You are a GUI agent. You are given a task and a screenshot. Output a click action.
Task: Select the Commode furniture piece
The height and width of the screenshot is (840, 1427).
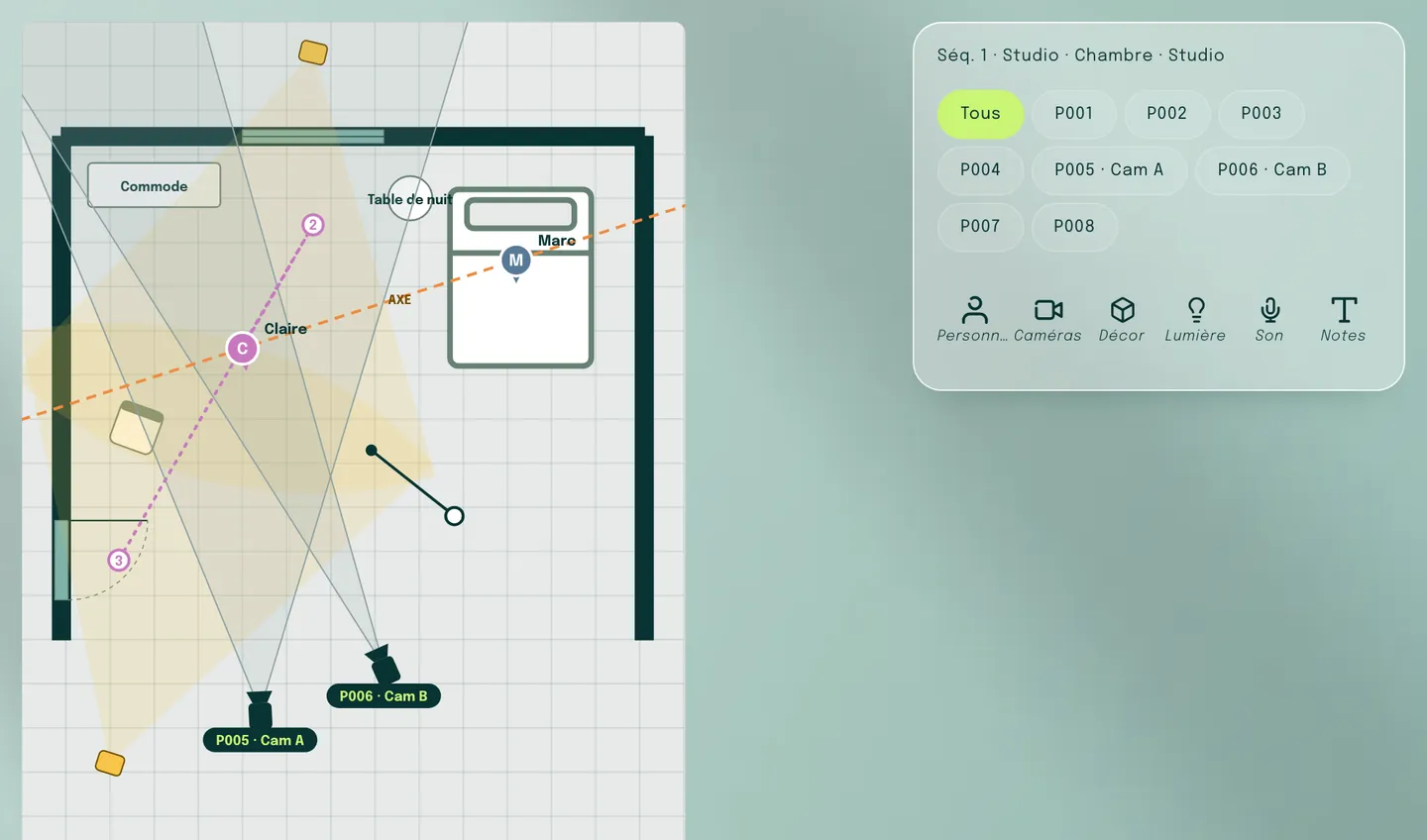tap(154, 185)
